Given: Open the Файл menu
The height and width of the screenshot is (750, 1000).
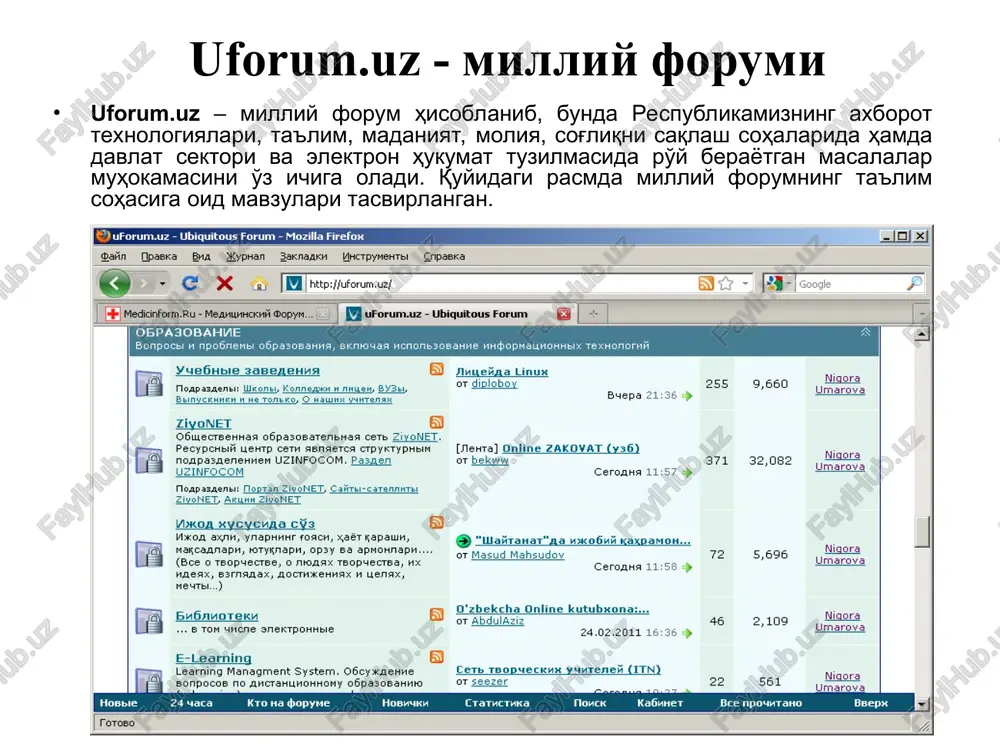Looking at the screenshot, I should click(x=113, y=256).
